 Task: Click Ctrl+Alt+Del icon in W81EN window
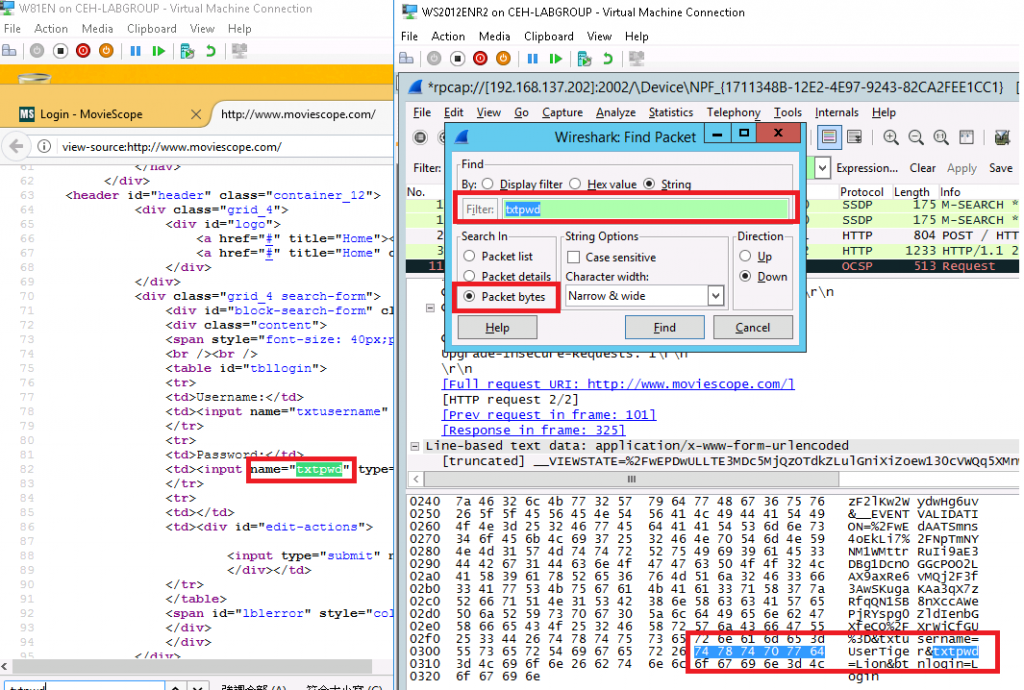click(10, 51)
